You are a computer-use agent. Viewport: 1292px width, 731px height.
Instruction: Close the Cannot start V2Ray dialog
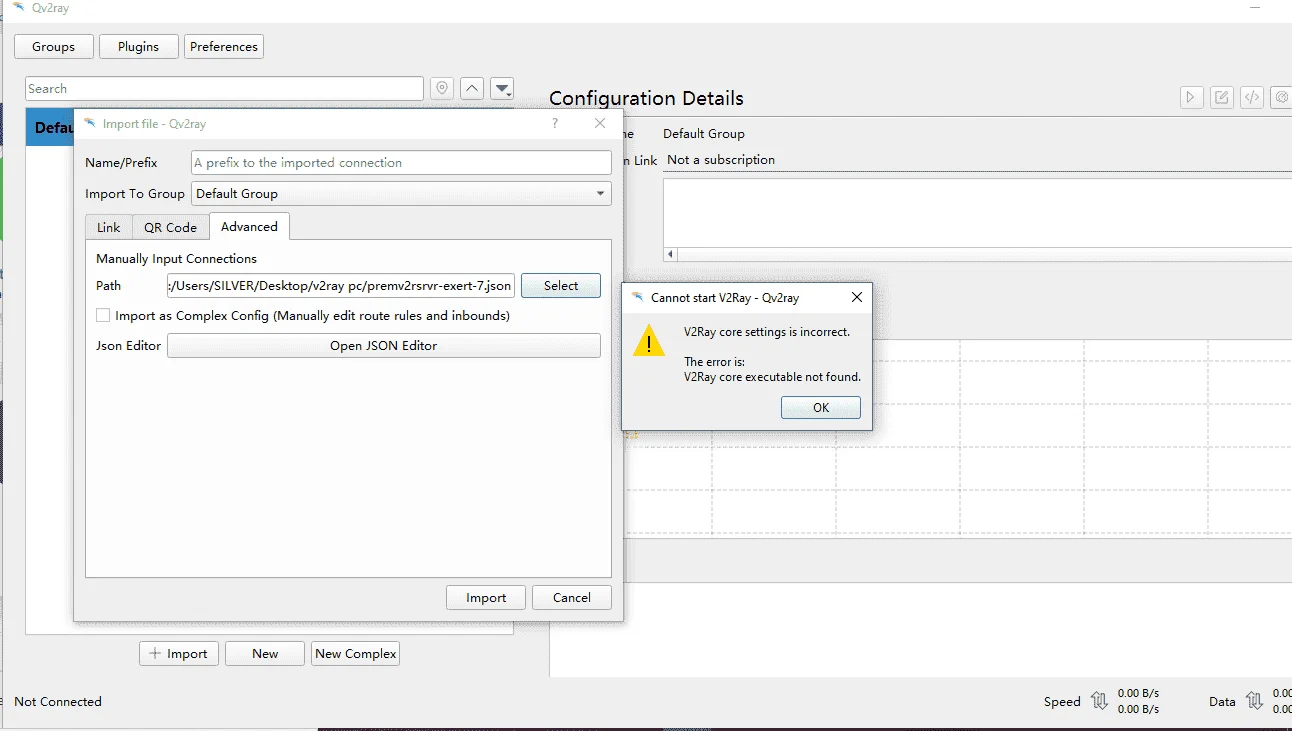(x=856, y=297)
